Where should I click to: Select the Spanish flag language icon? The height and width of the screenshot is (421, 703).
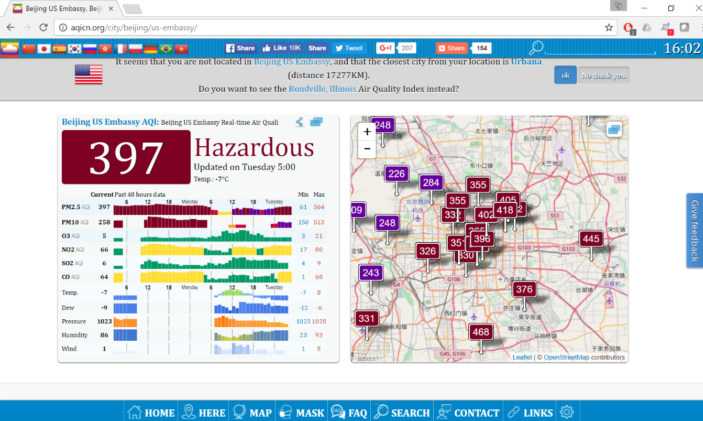59,48
